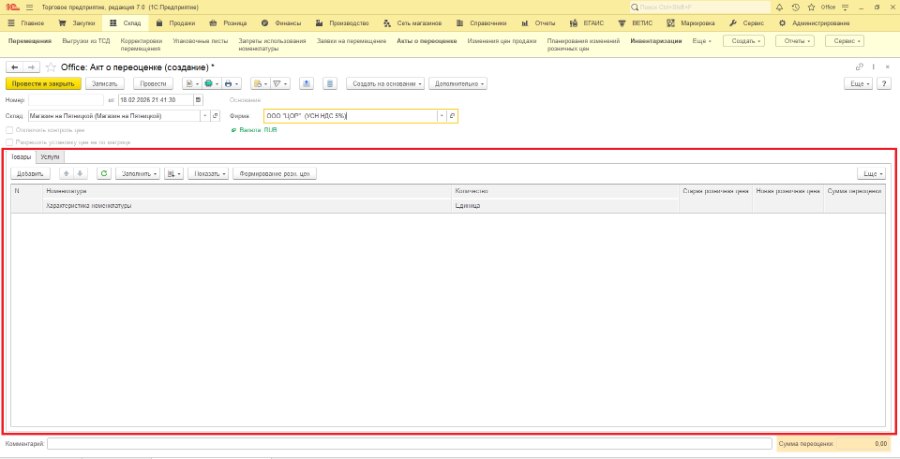
Task: Click into the Комментарий input field
Action: [410, 444]
